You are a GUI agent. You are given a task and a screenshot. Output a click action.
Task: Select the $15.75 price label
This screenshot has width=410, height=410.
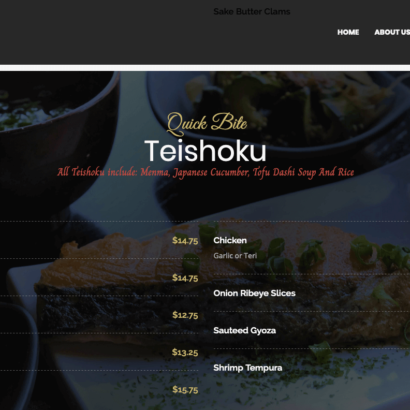click(x=185, y=390)
